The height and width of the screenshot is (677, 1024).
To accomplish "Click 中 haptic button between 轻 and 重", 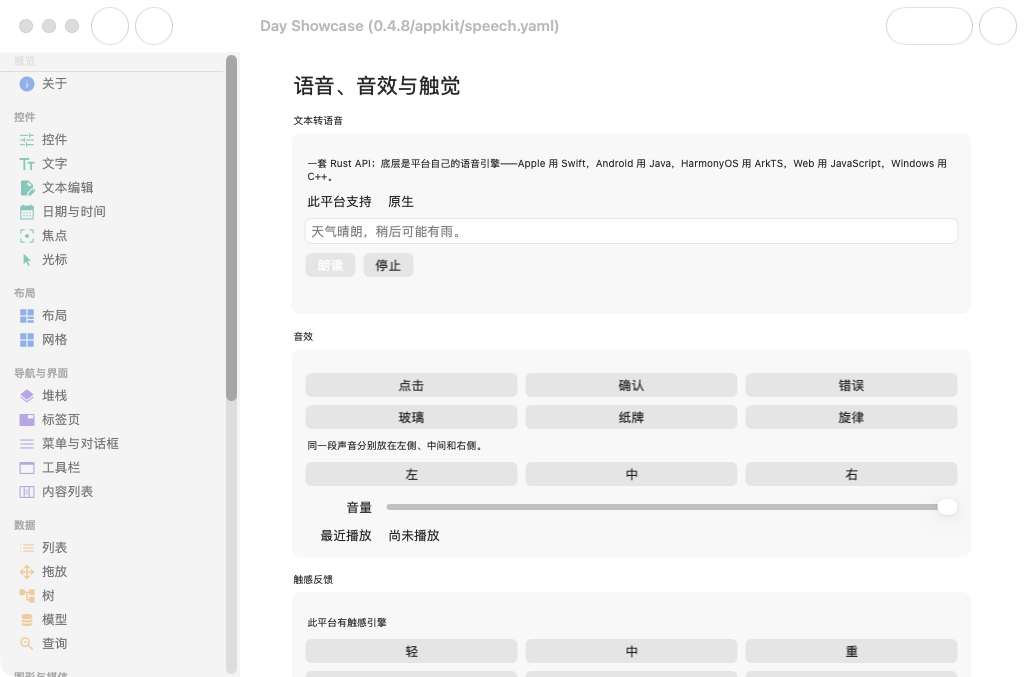I will (632, 651).
